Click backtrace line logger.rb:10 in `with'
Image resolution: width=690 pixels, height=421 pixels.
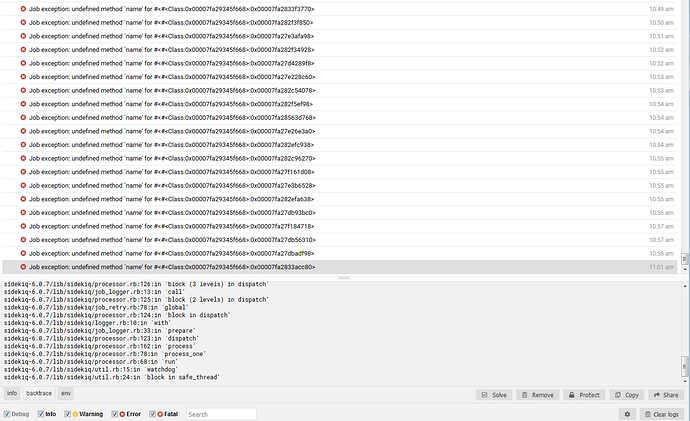click(87, 323)
